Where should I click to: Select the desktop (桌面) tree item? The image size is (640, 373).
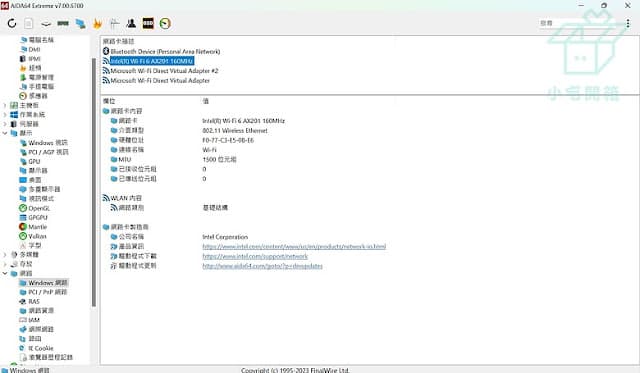[x=31, y=180]
